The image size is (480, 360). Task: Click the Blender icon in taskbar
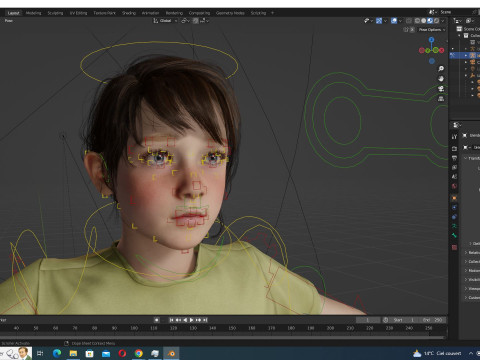(171, 353)
